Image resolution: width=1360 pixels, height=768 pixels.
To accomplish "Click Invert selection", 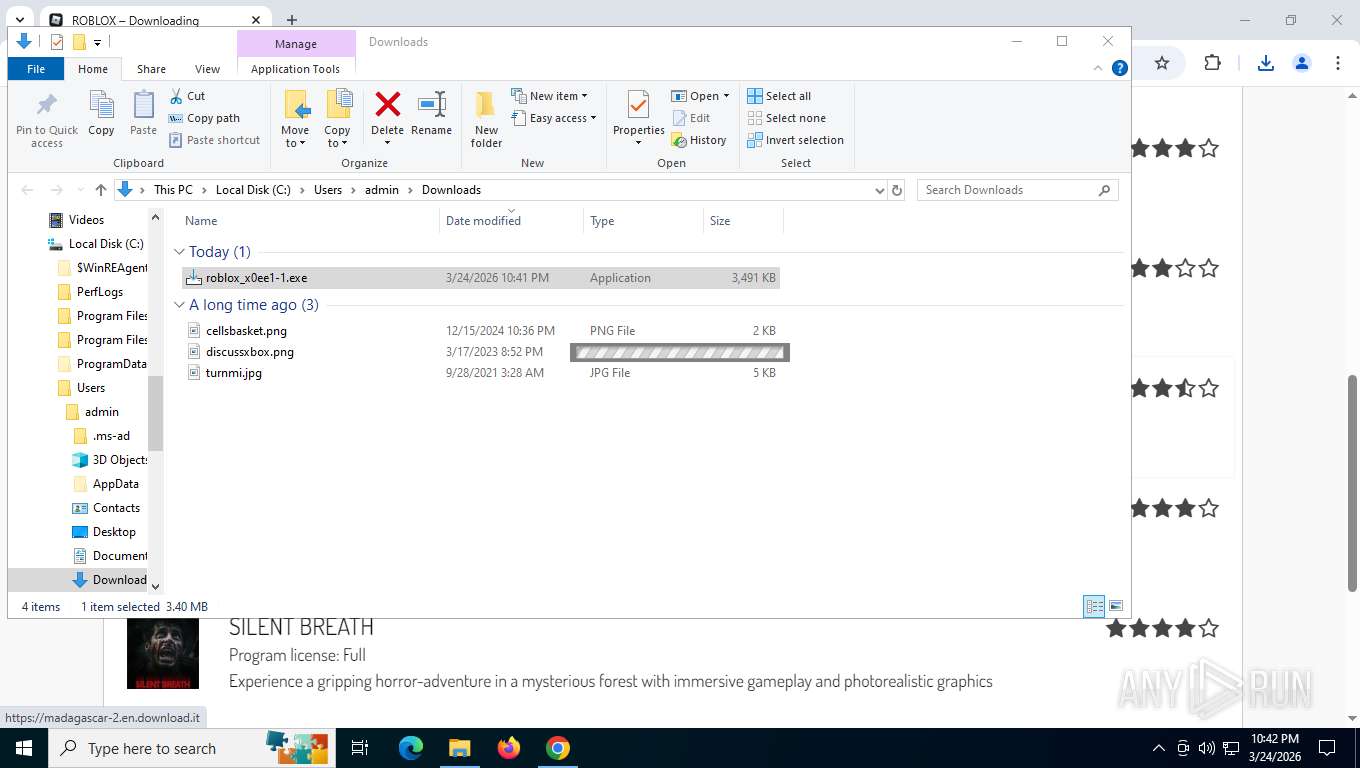I will tap(796, 140).
